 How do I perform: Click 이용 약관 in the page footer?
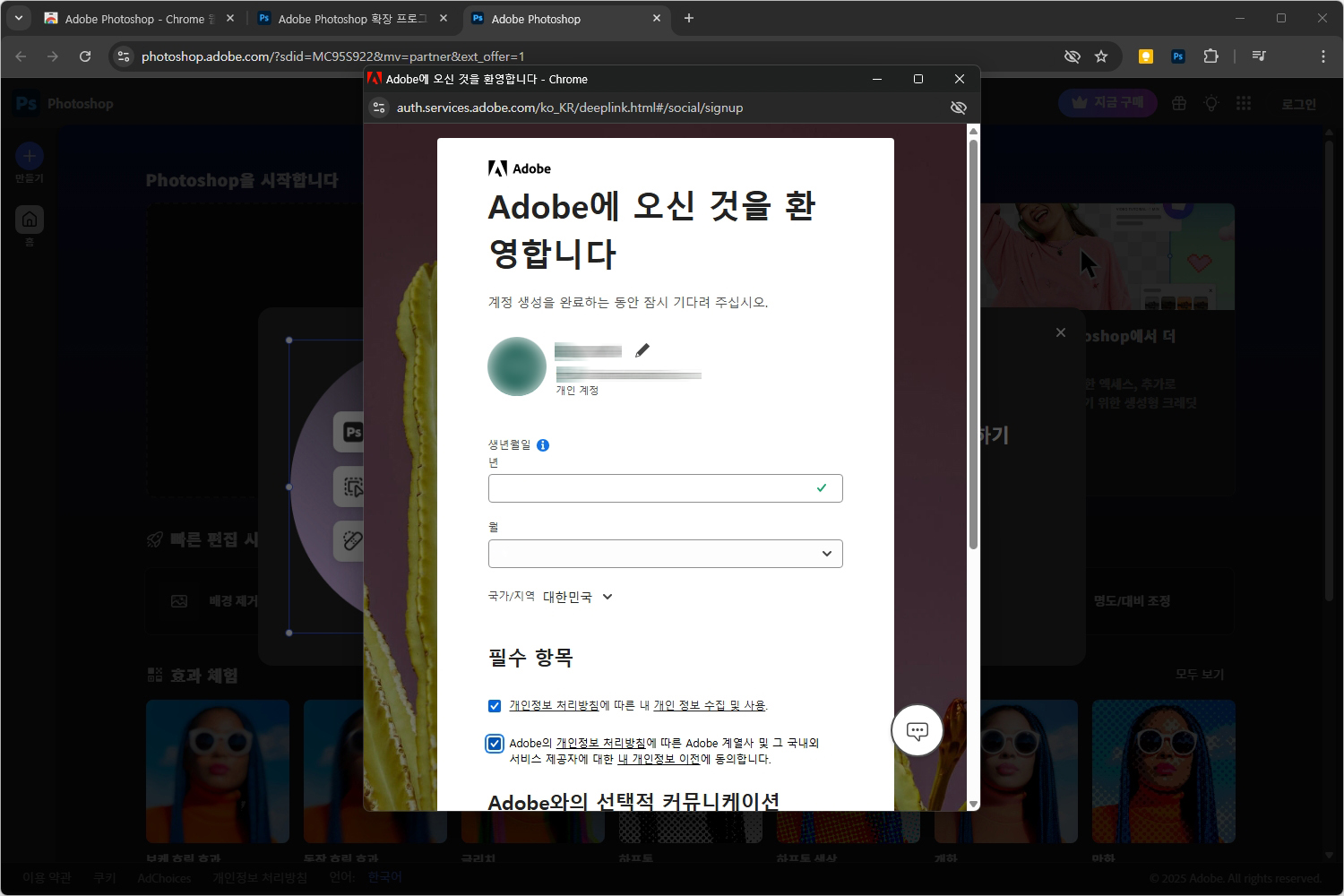coord(47,878)
